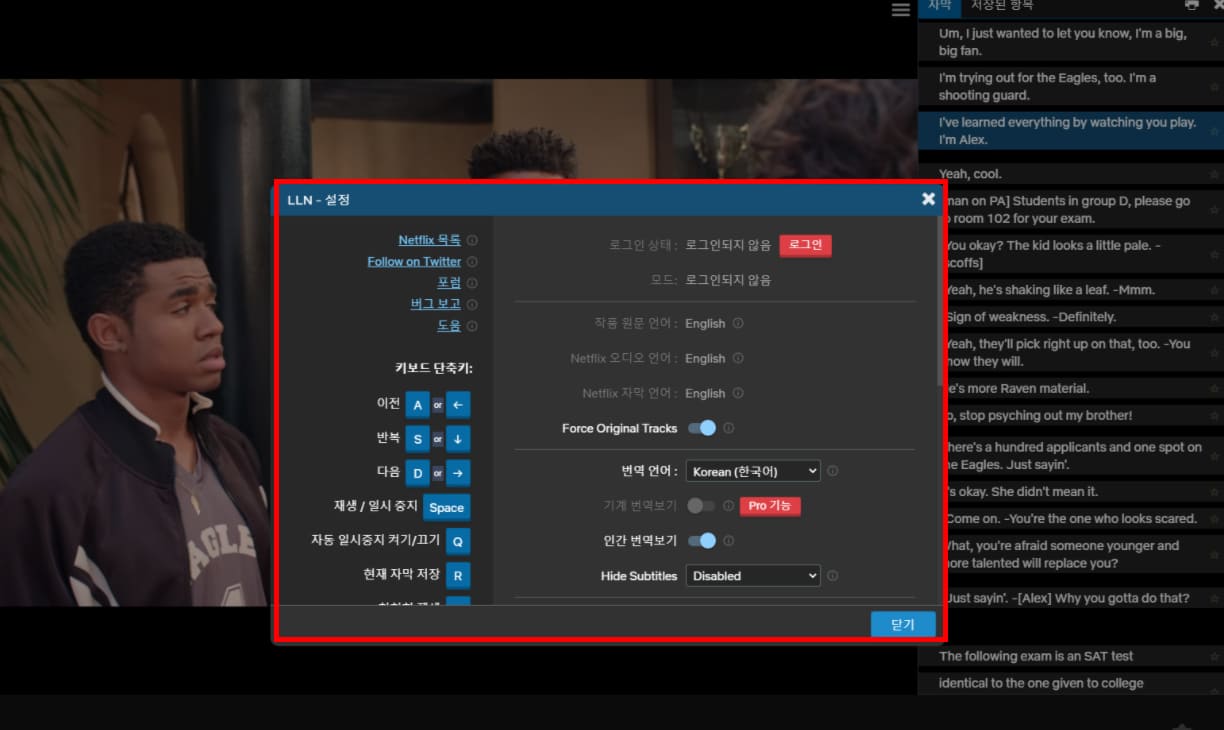Click info icon beside Netflix 오디오 언어

(x=738, y=358)
